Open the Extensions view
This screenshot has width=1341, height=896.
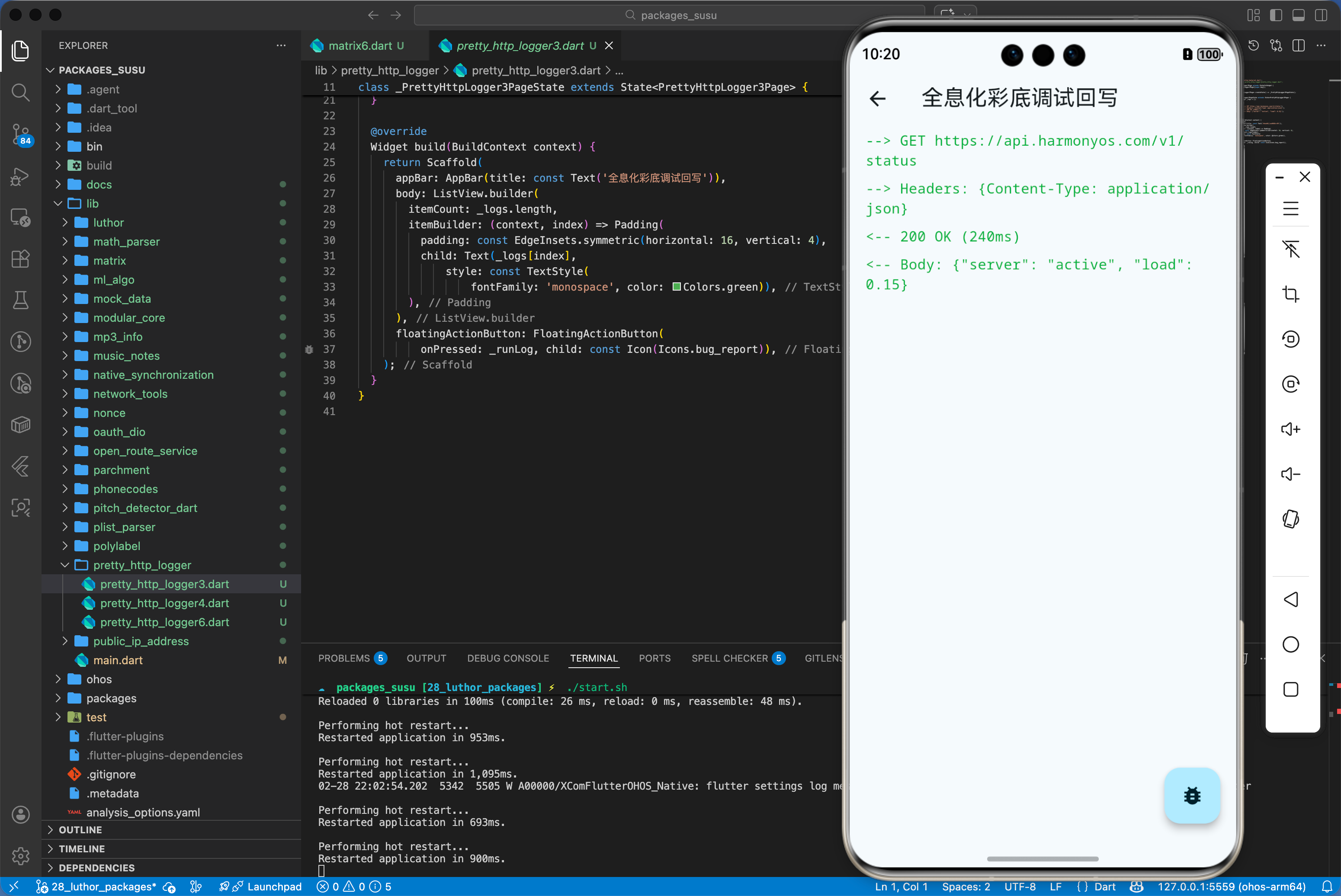[x=21, y=259]
